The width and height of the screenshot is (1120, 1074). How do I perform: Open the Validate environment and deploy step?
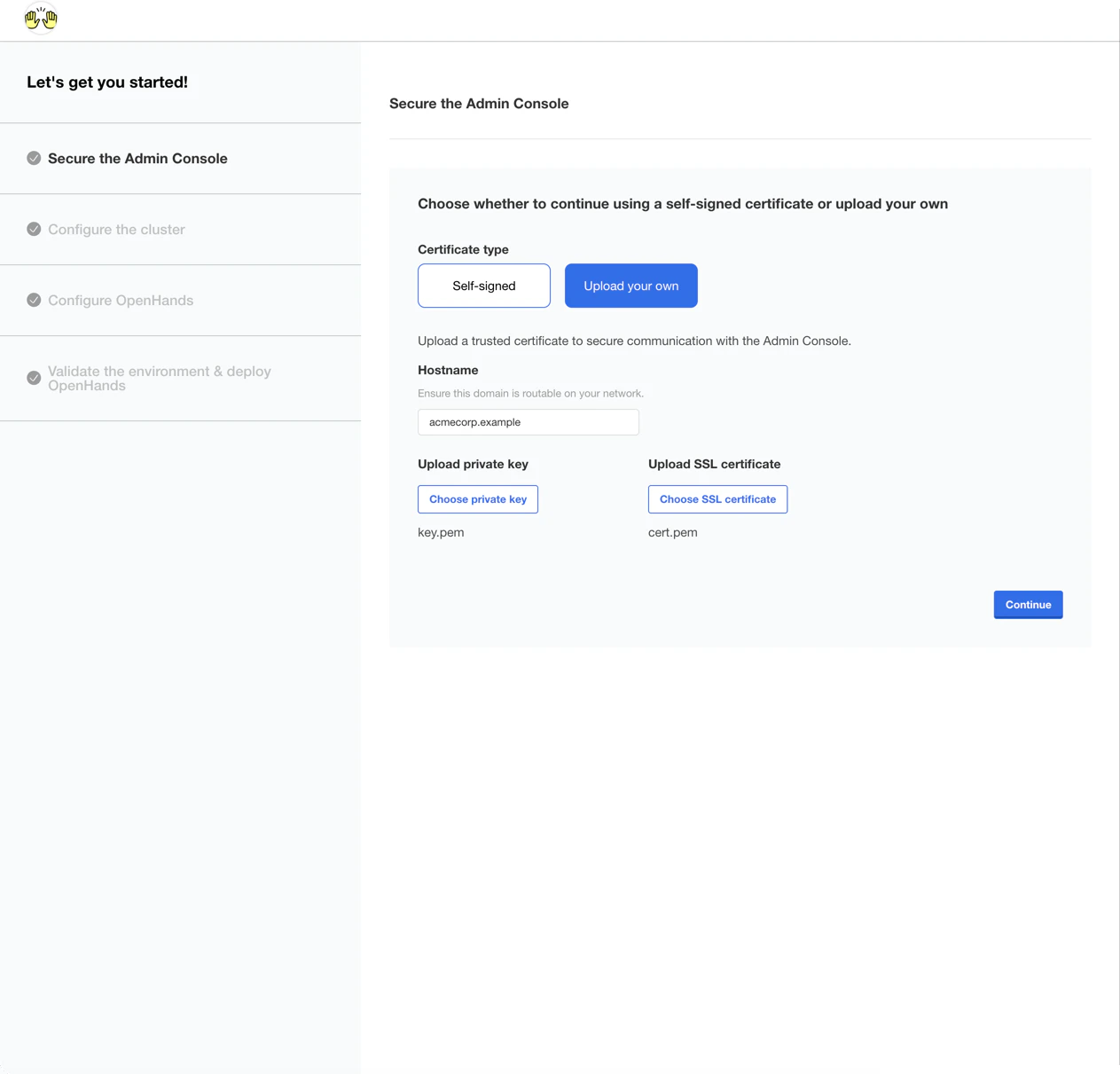point(160,378)
